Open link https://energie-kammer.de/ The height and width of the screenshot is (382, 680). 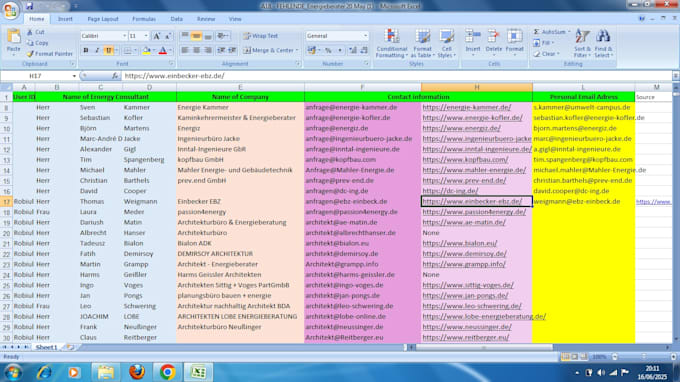[467, 107]
